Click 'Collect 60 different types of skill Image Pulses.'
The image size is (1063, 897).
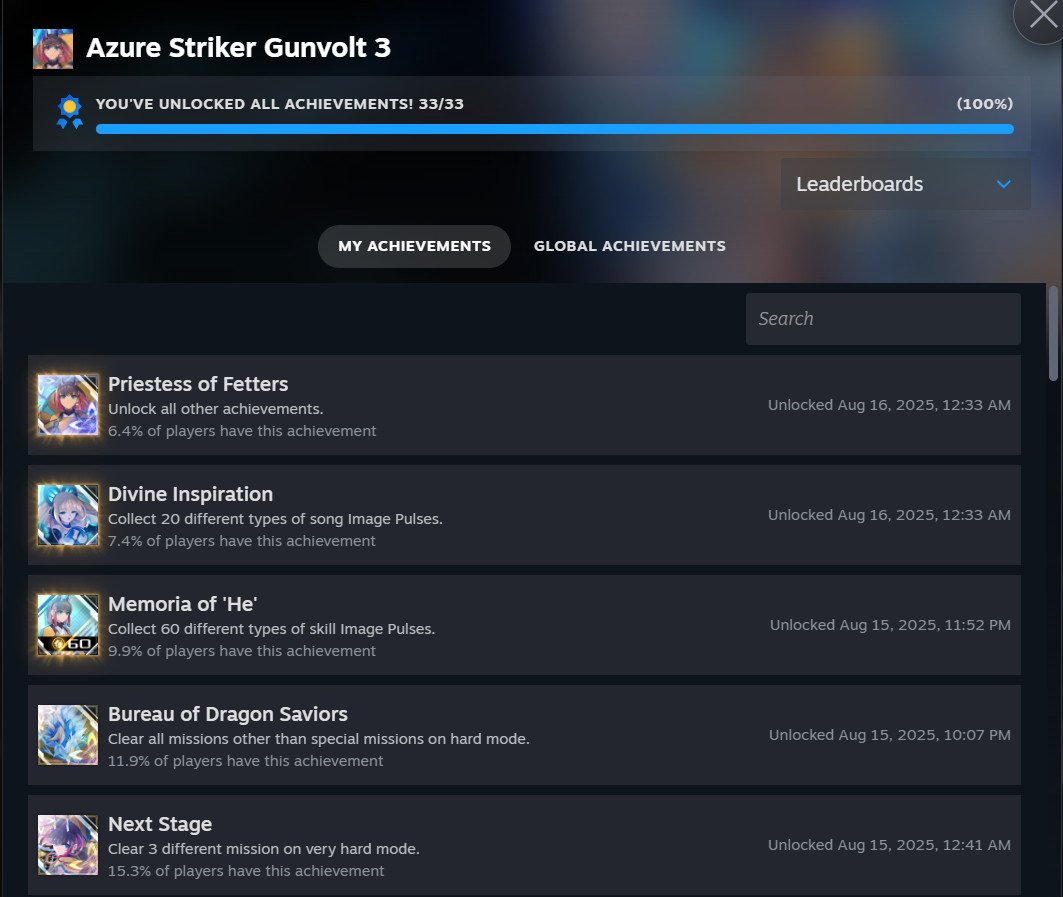272,629
